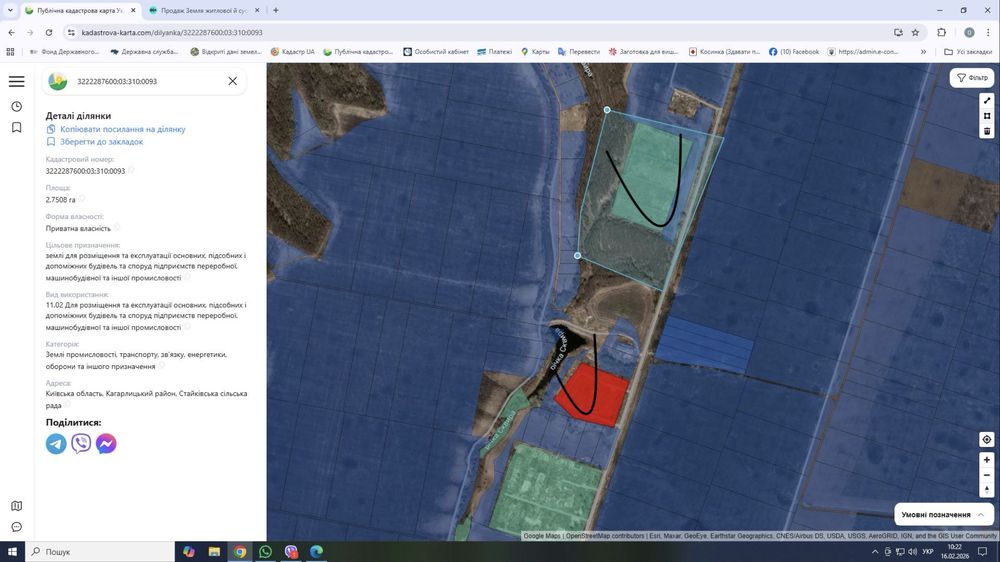1000x562 pixels.
Task: Share parcel via Telegram
Action: [56, 443]
